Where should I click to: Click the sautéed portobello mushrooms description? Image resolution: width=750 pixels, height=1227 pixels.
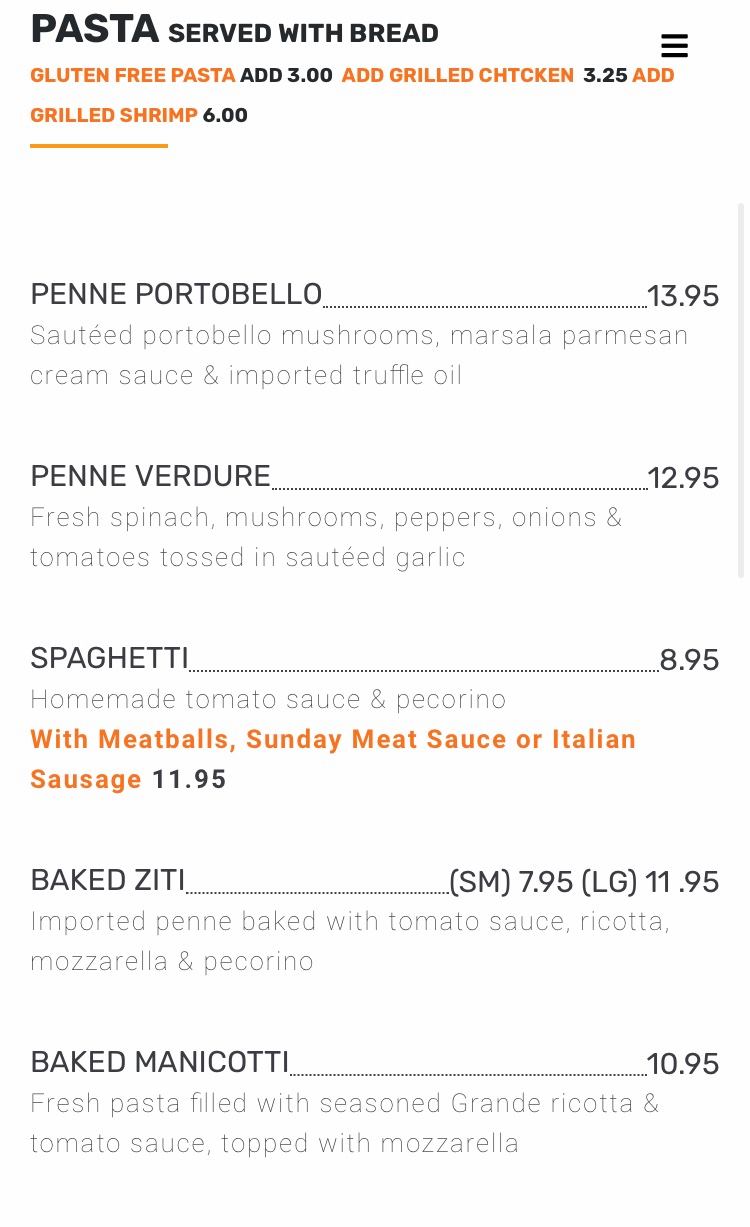359,355
